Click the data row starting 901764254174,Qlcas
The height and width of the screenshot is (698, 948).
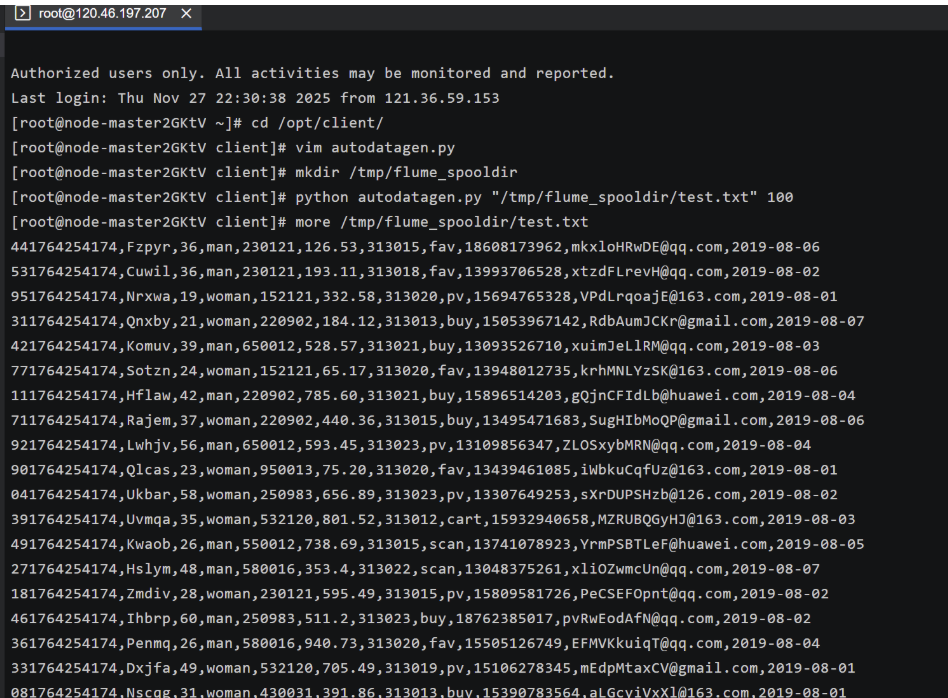(424, 470)
